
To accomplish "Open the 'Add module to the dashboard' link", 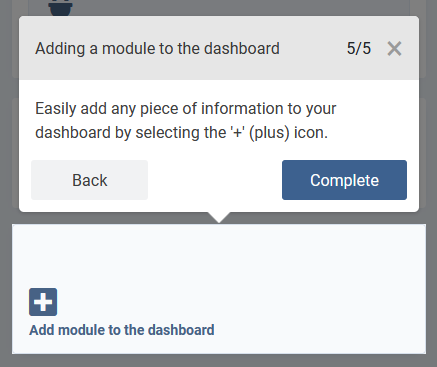I will click(x=122, y=330).
